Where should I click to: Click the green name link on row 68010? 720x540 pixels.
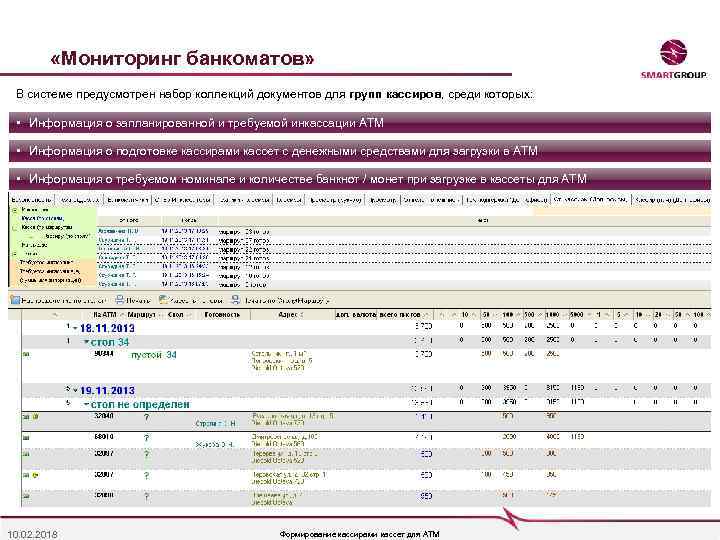[x=214, y=444]
